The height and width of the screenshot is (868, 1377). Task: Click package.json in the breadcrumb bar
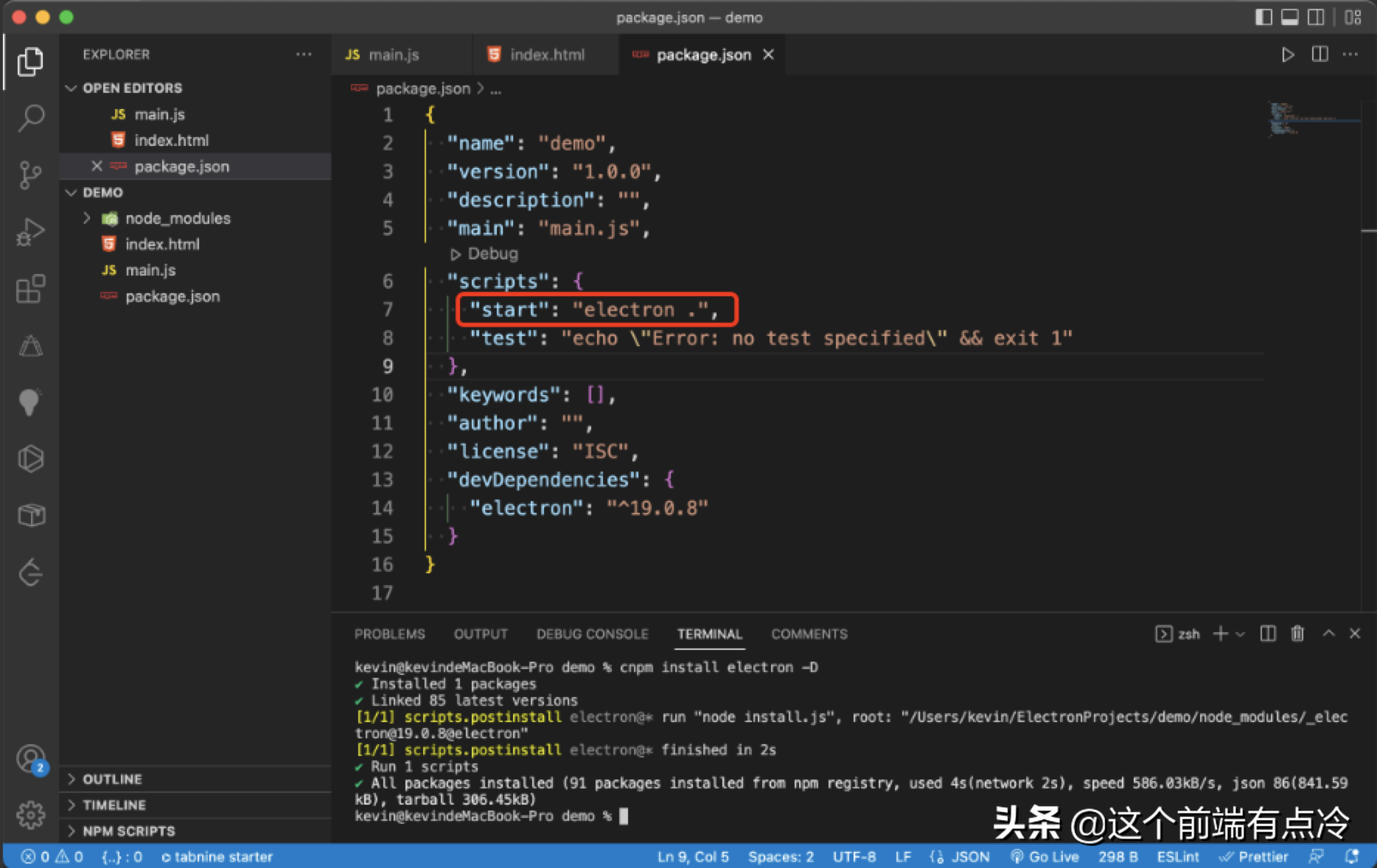tap(423, 88)
